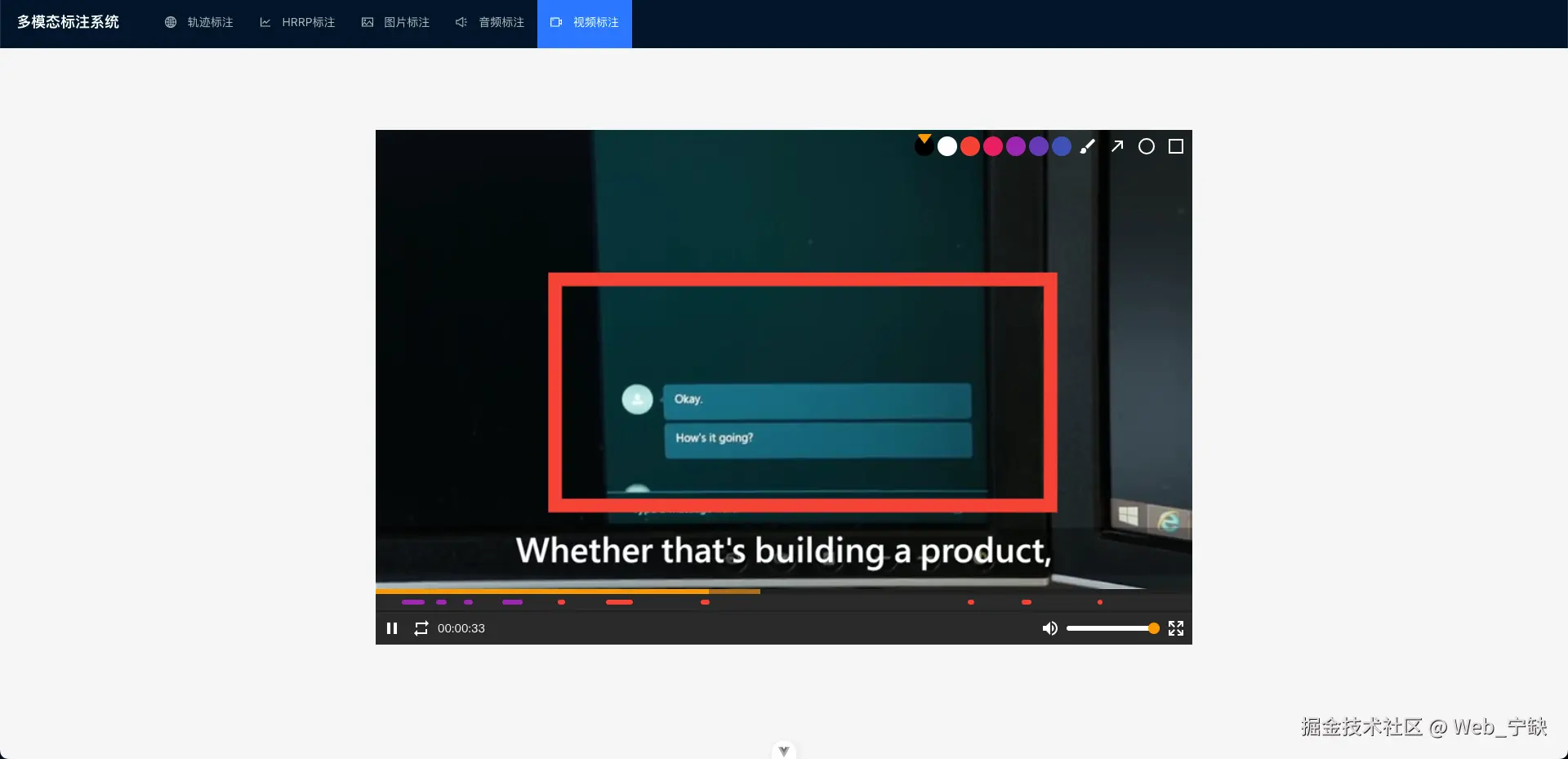Select the circle annotation tool
This screenshot has height=759, width=1568.
point(1147,146)
